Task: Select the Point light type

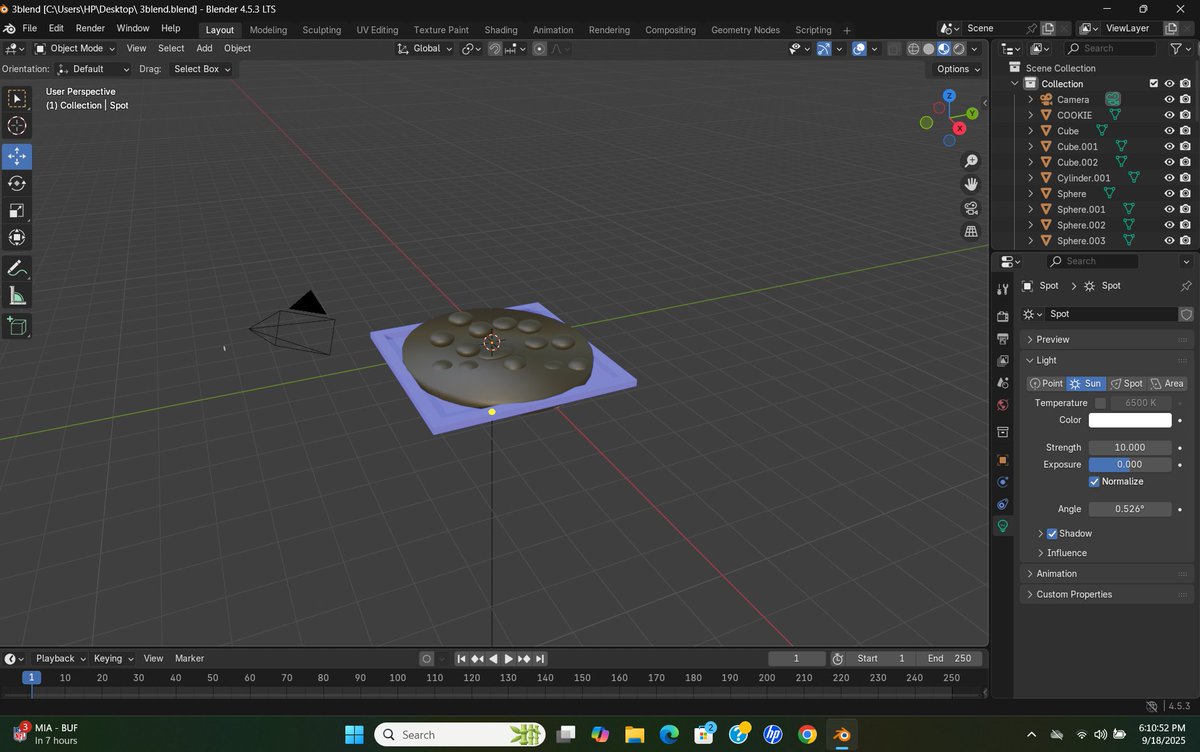Action: click(x=1046, y=383)
